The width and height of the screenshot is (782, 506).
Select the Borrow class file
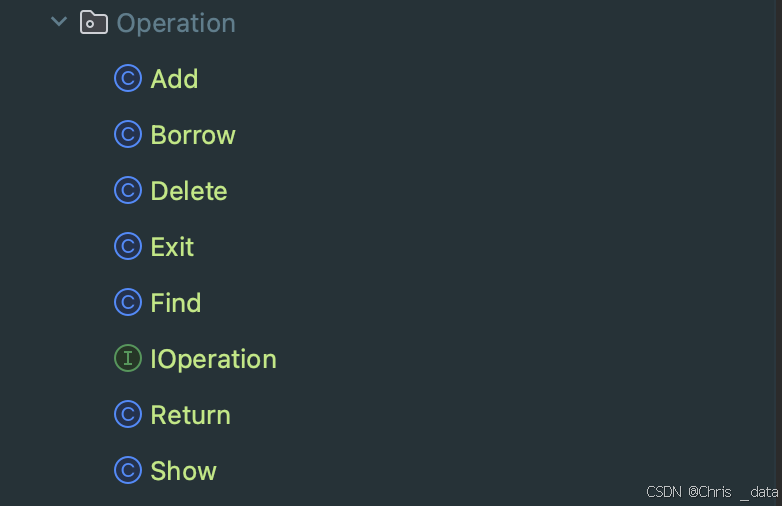coord(193,135)
